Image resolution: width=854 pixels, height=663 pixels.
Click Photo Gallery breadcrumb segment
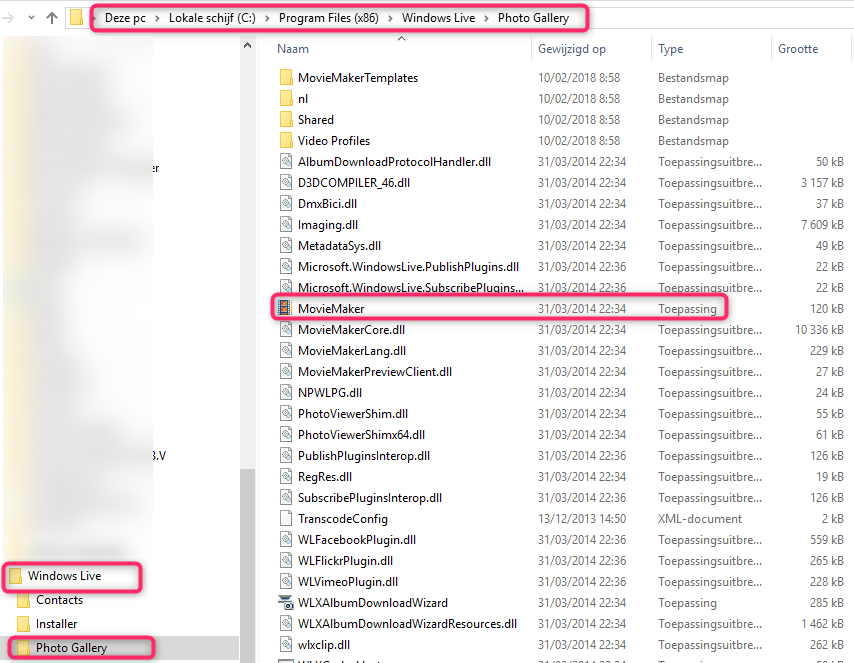coord(533,18)
